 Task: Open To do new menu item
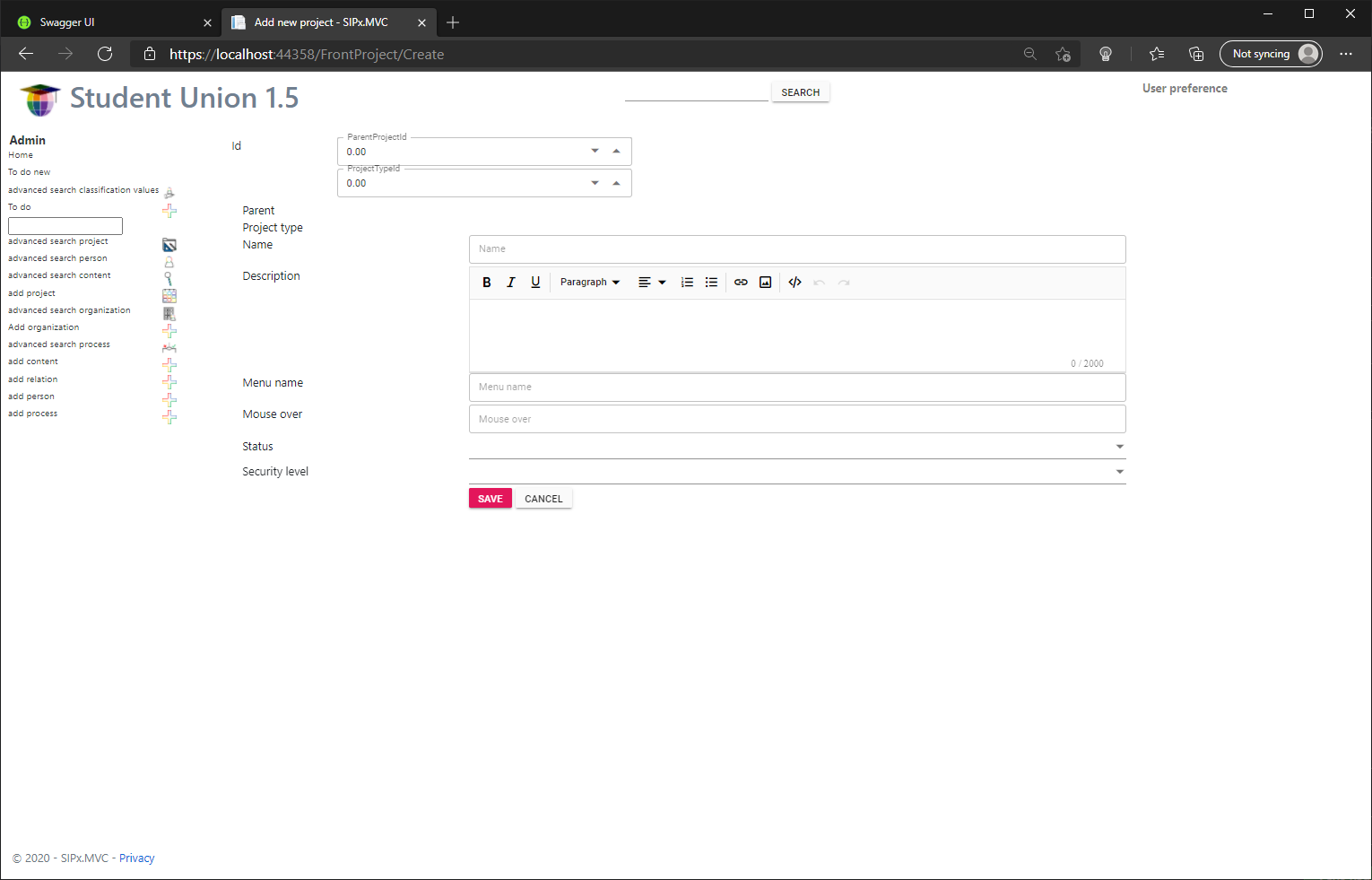click(x=30, y=172)
